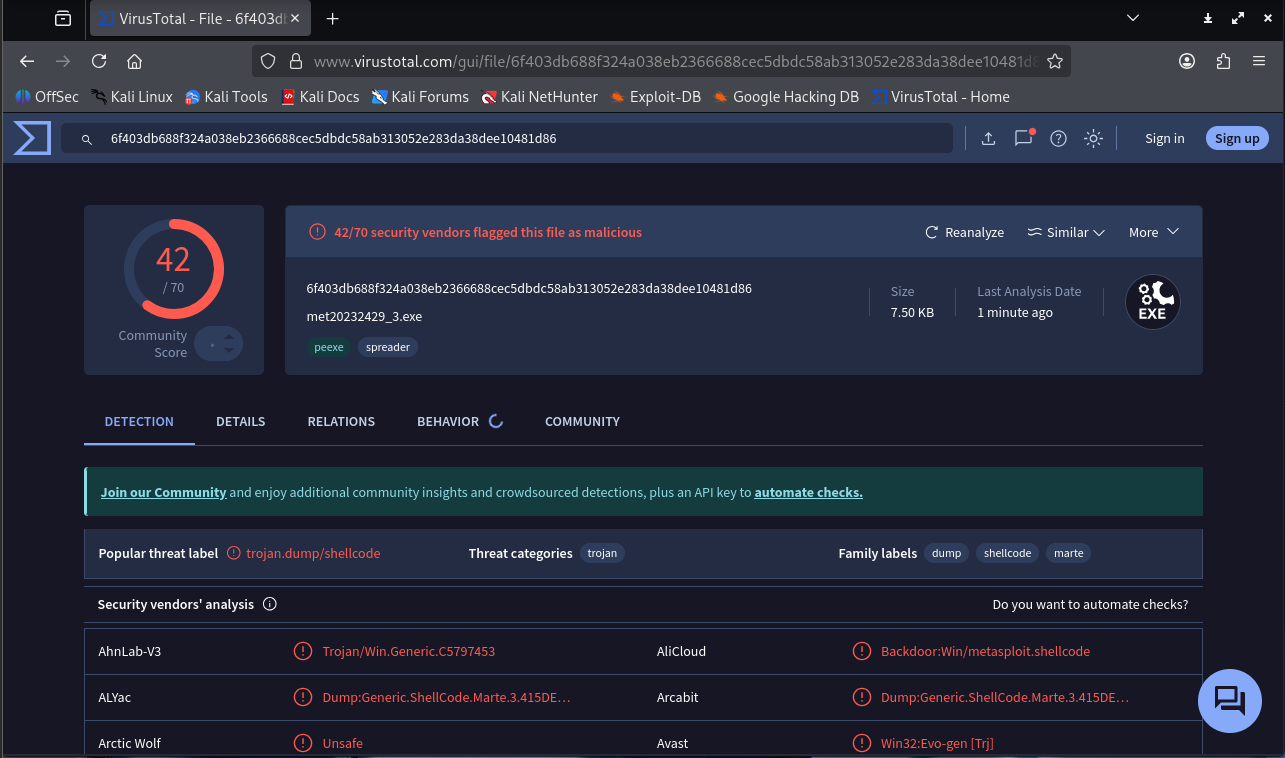Image resolution: width=1285 pixels, height=758 pixels.
Task: Click the dump family label chip
Action: pos(946,553)
